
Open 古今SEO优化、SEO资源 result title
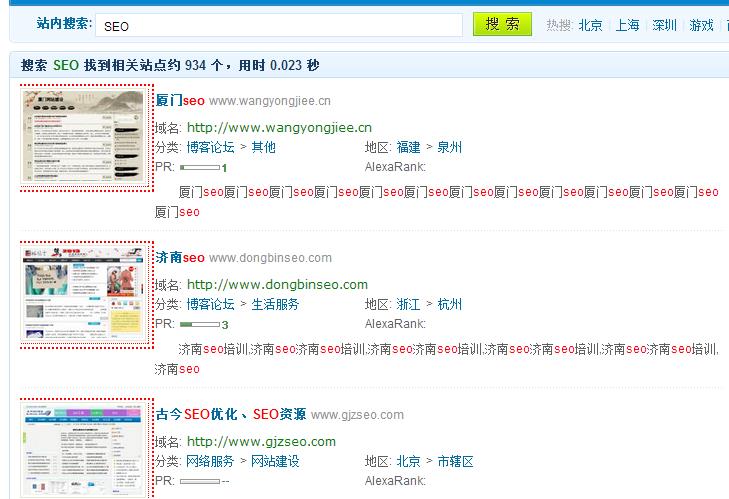231,414
